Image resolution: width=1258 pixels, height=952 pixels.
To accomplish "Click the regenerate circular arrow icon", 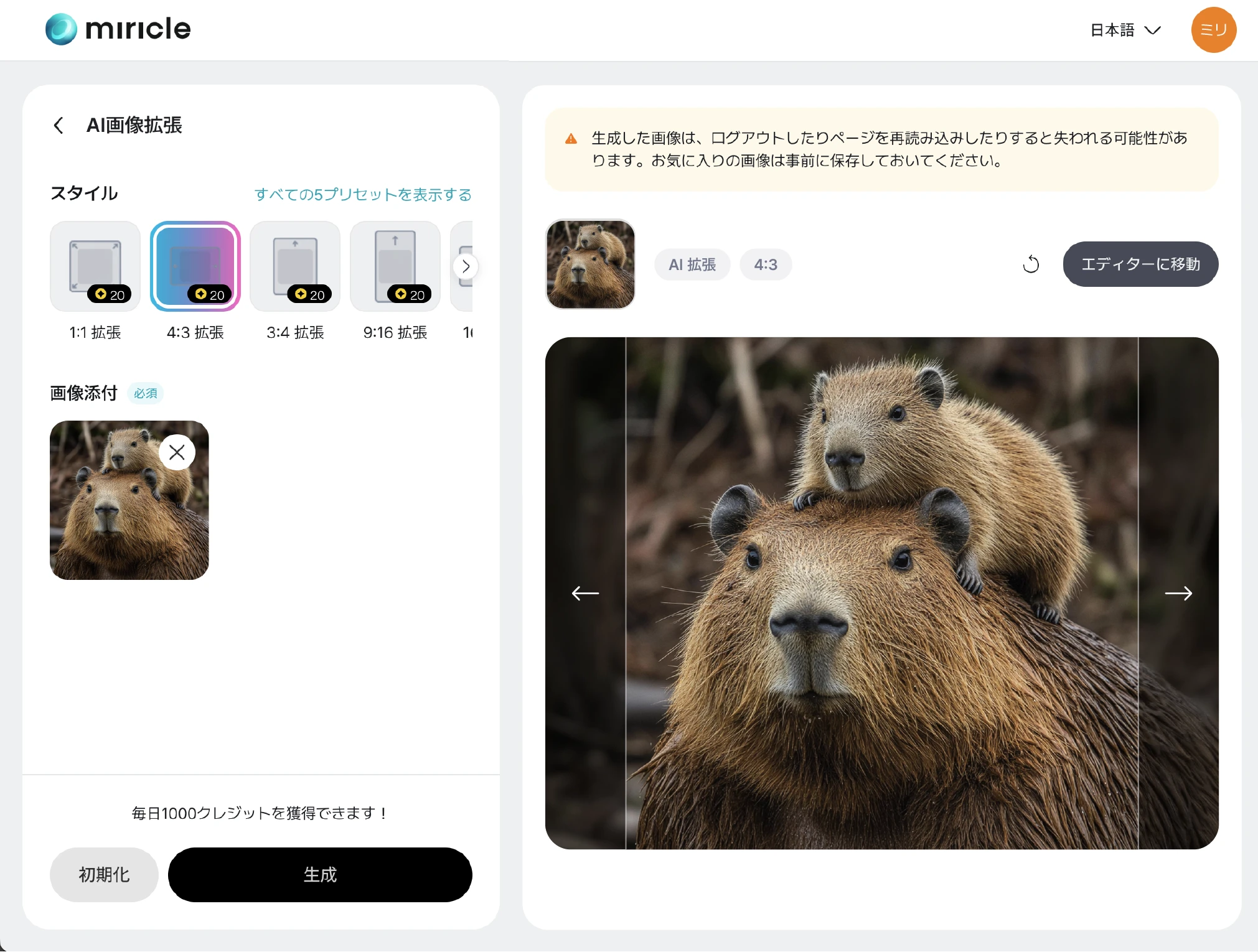I will coord(1031,264).
